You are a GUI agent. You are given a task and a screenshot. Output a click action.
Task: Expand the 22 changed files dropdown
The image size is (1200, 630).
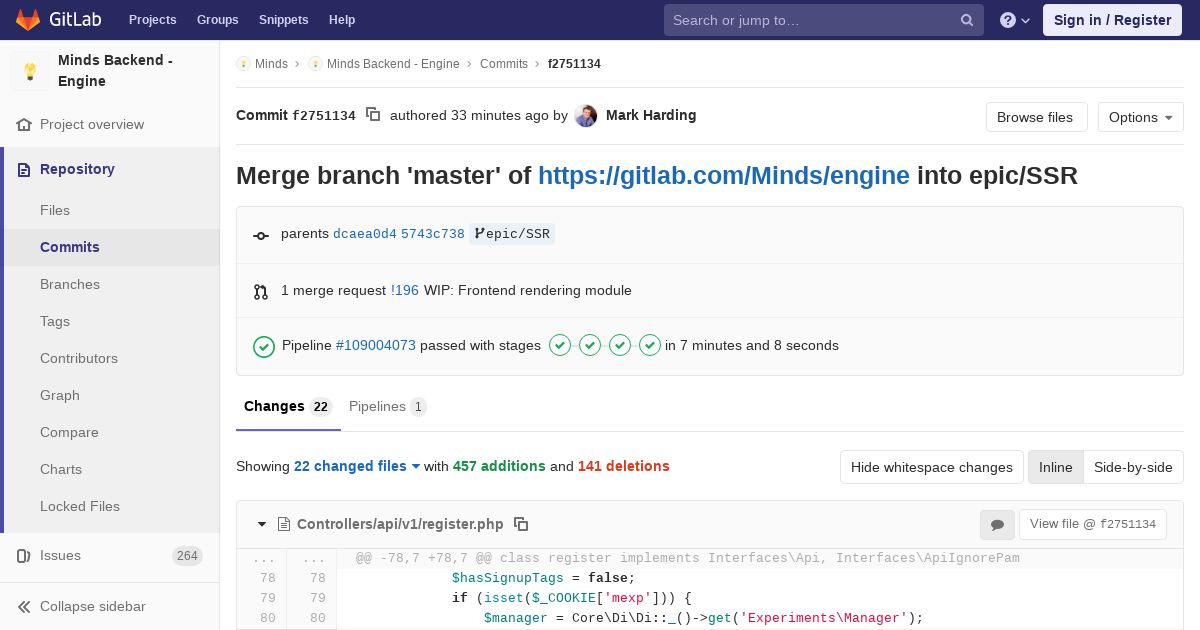tap(357, 466)
